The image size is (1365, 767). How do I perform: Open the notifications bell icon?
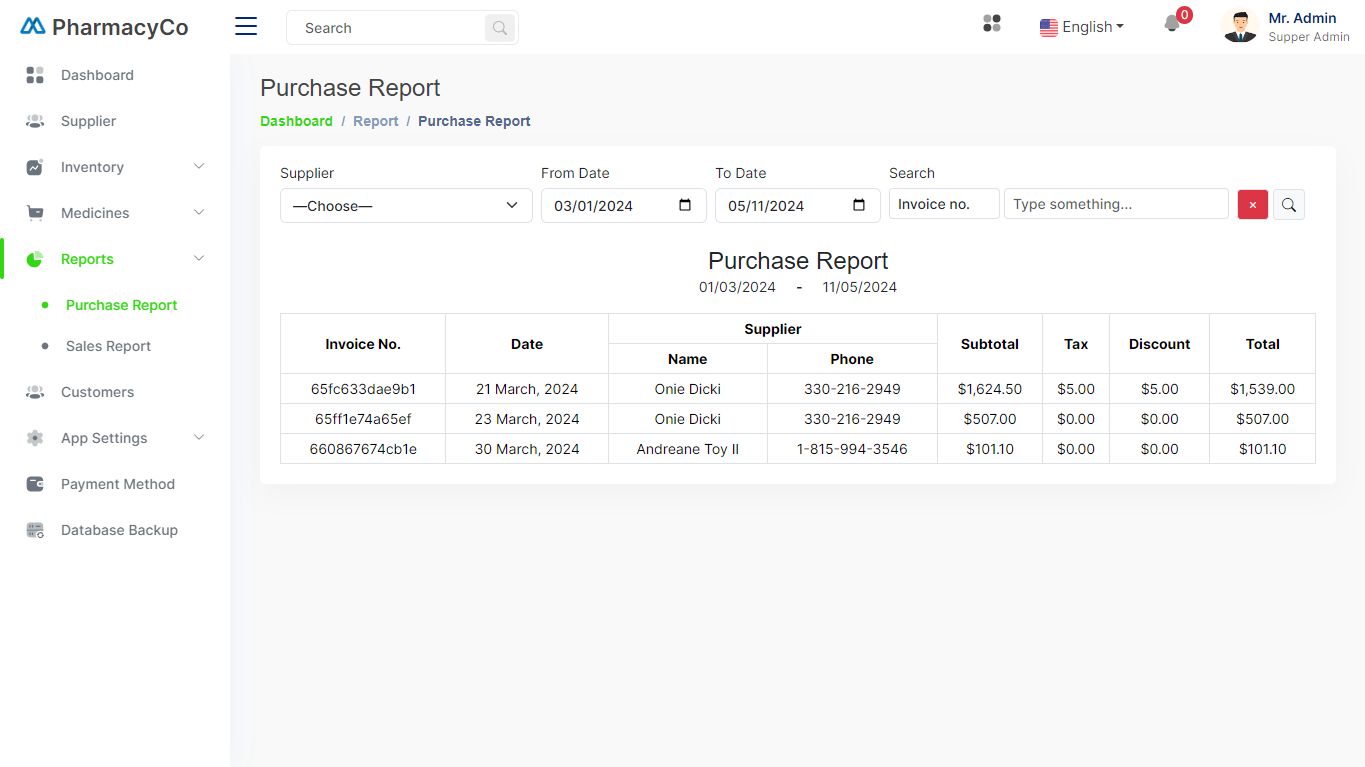tap(1172, 24)
